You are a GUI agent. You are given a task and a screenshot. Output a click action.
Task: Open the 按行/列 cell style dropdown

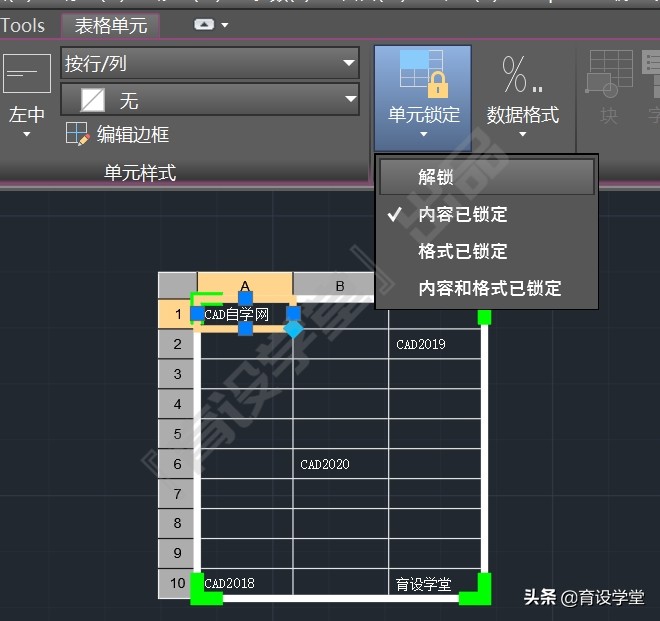pos(210,63)
